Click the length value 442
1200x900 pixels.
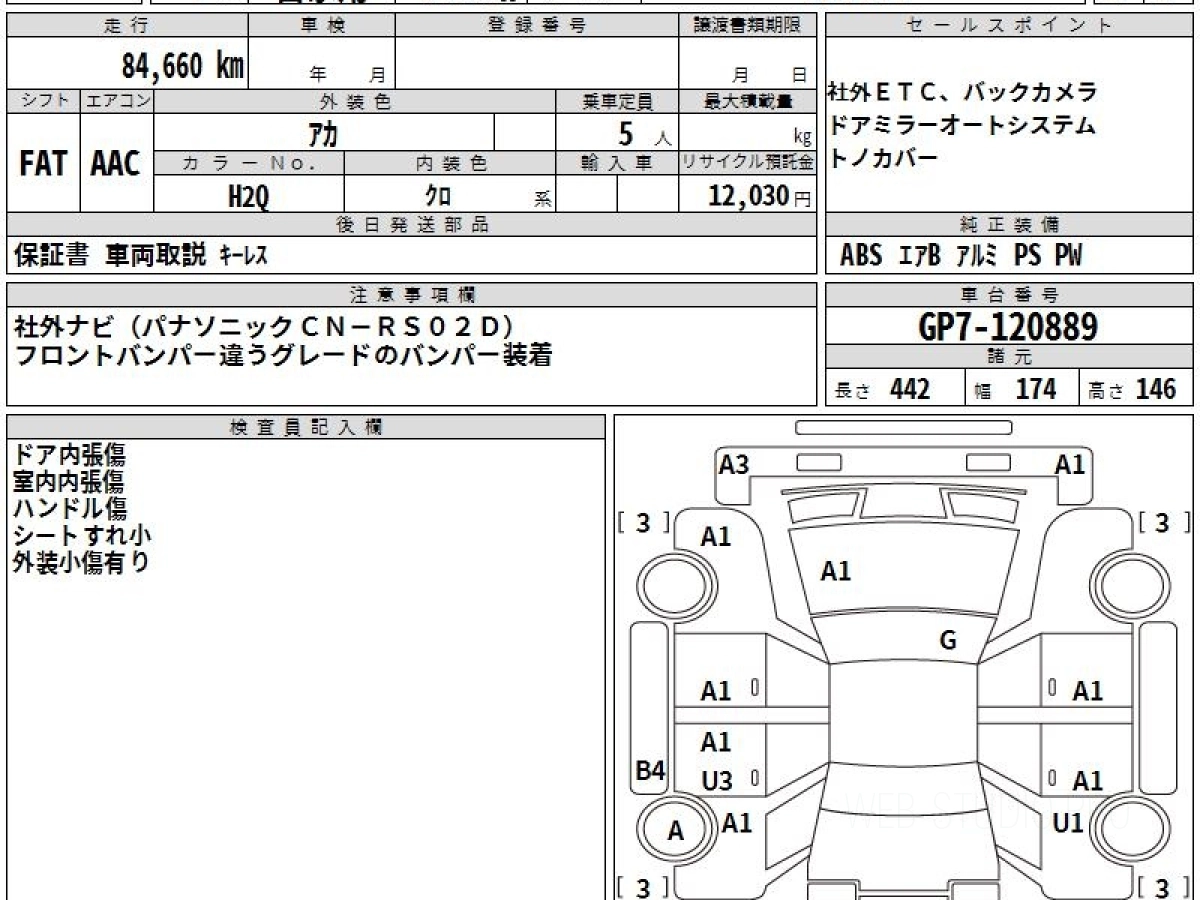[x=910, y=389]
